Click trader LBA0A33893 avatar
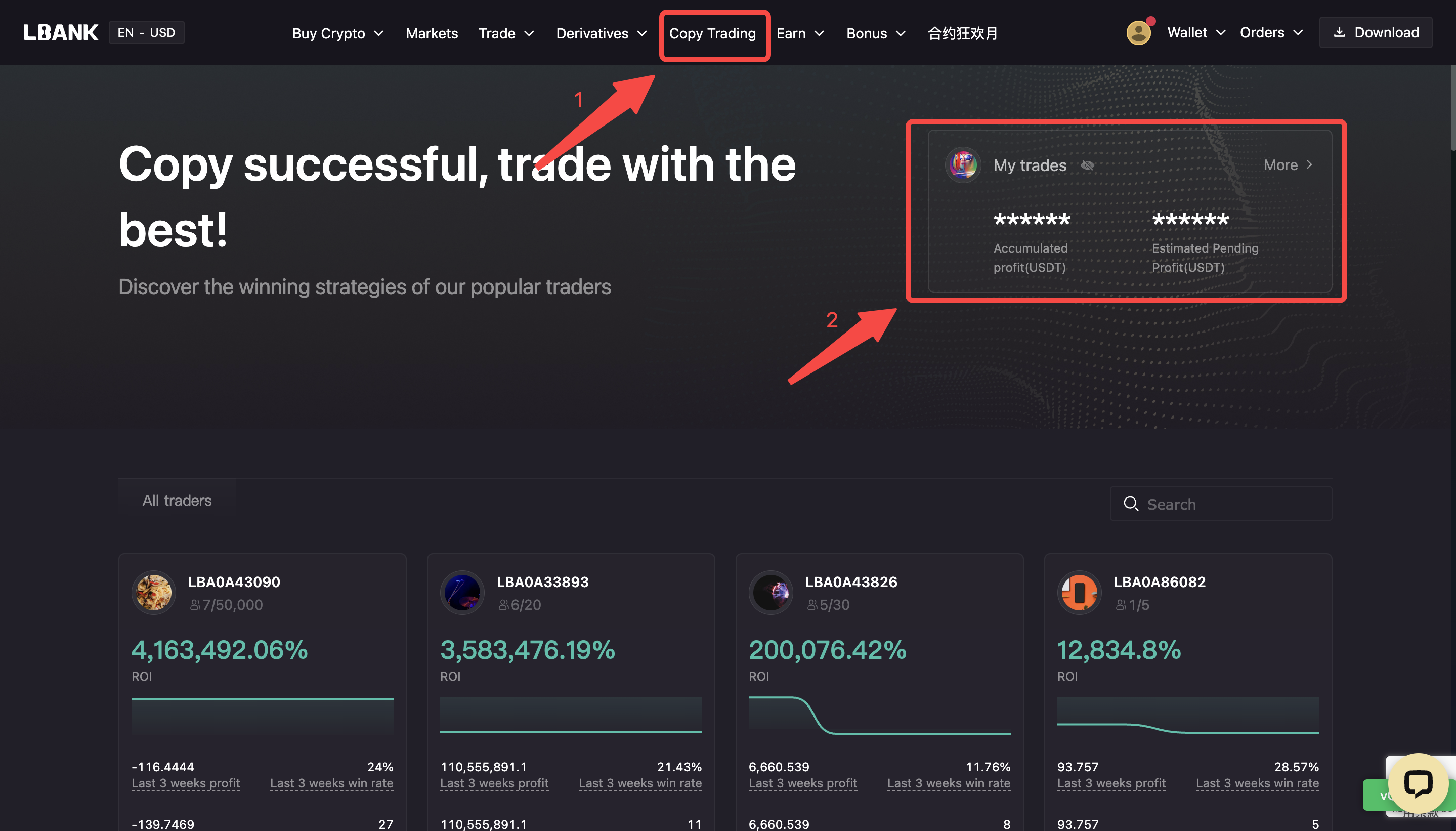The image size is (1456, 831). pos(462,593)
